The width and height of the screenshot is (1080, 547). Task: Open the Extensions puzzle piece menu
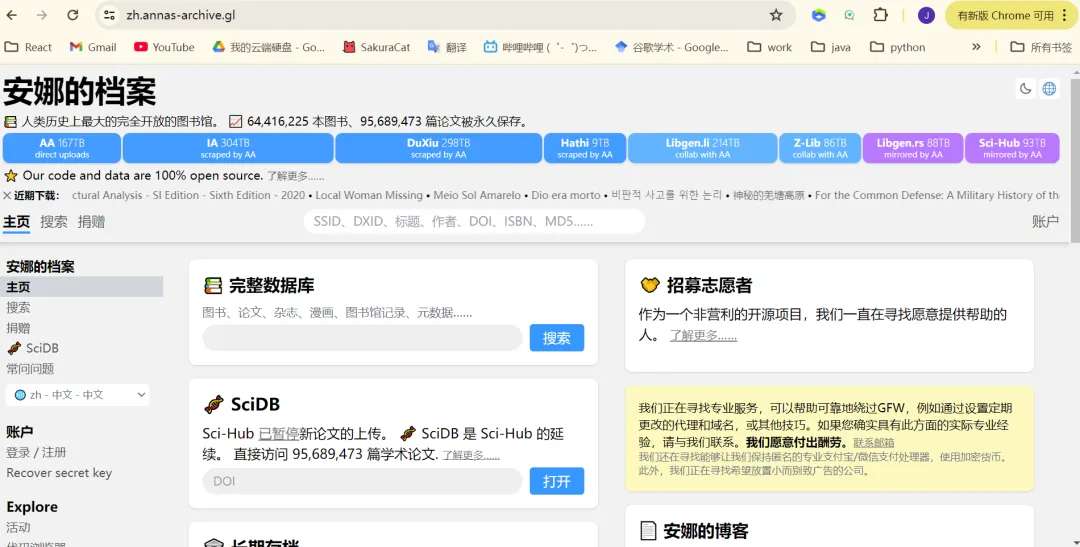pos(880,15)
